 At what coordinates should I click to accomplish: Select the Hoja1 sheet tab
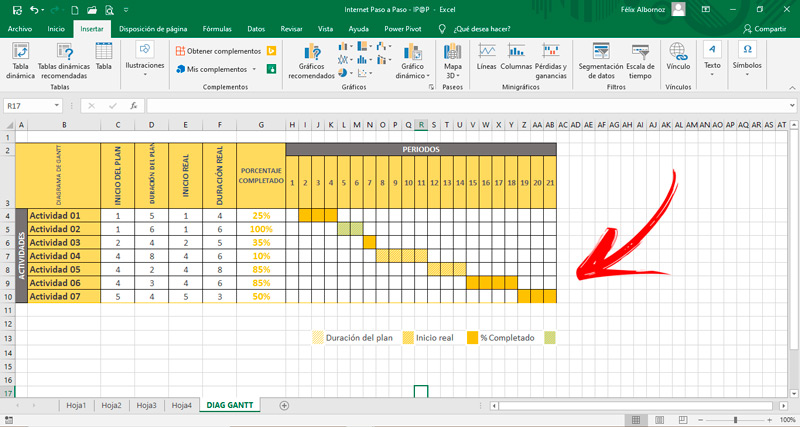[x=76, y=405]
